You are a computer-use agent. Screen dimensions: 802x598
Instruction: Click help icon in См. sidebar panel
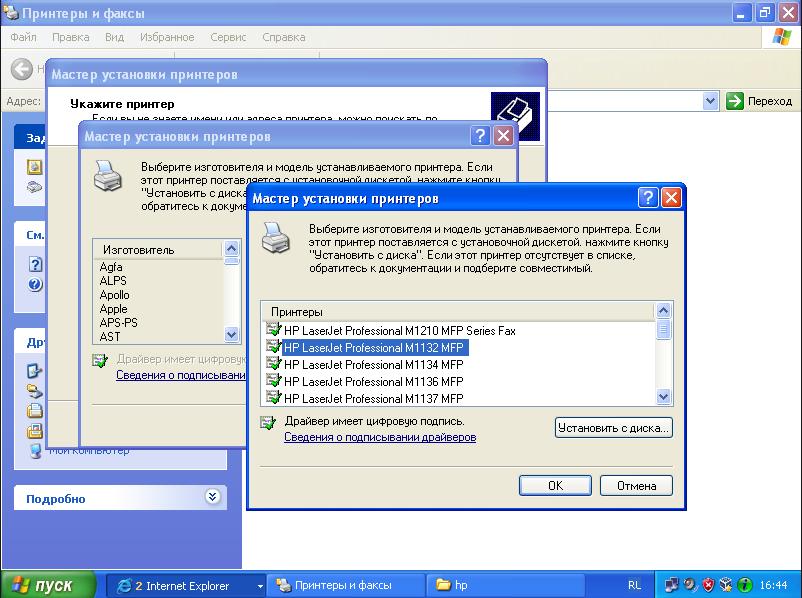(x=35, y=264)
